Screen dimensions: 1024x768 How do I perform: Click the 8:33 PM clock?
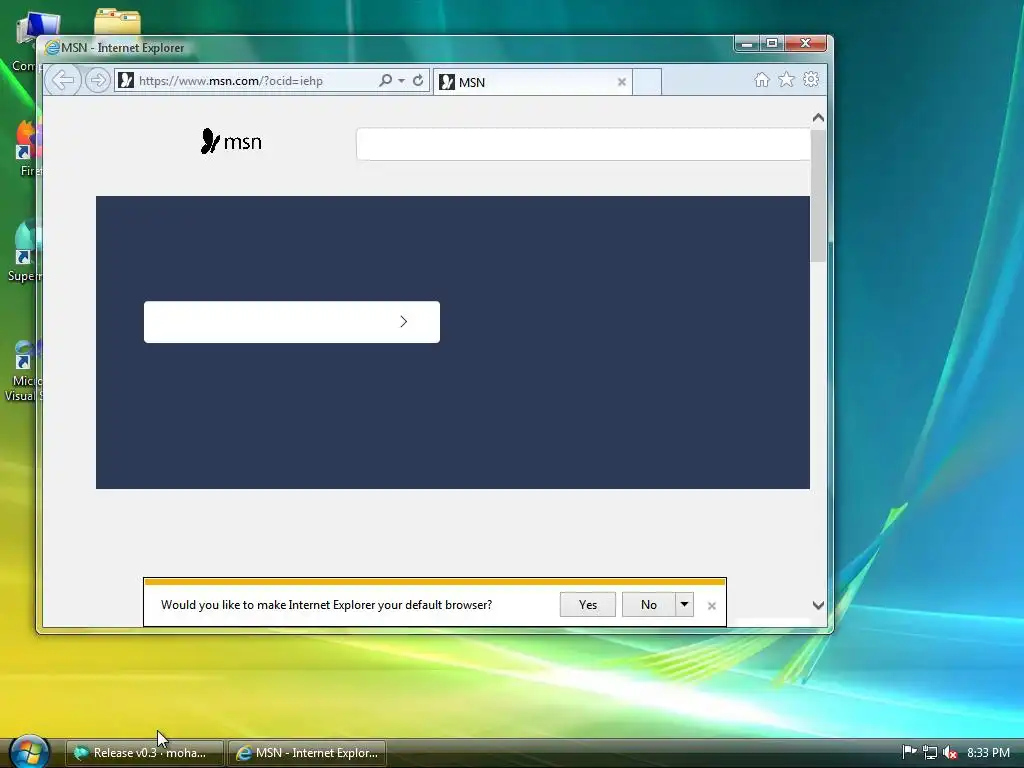pos(989,753)
